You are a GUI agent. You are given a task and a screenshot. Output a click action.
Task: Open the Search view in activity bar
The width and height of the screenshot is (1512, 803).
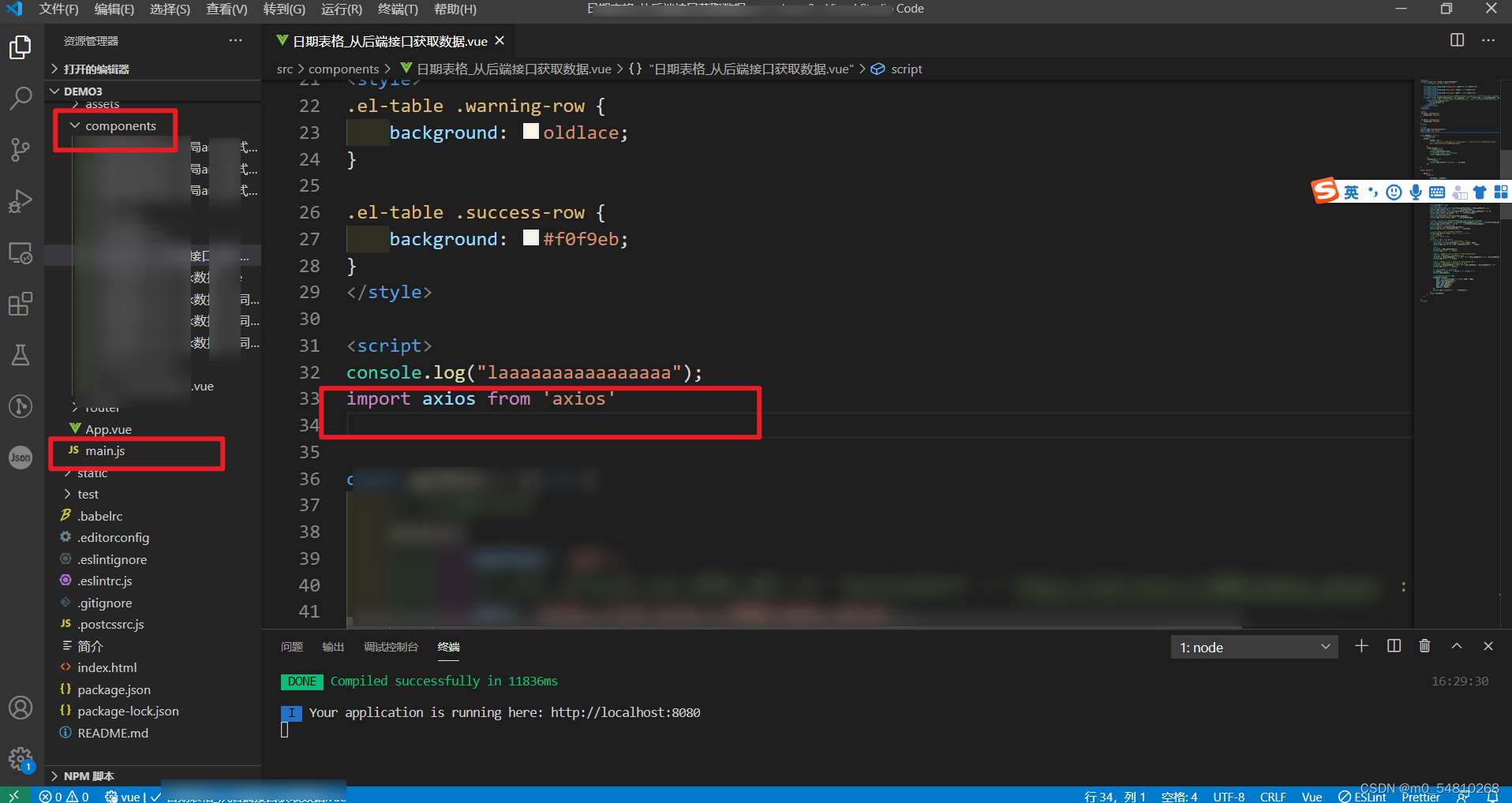tap(21, 99)
